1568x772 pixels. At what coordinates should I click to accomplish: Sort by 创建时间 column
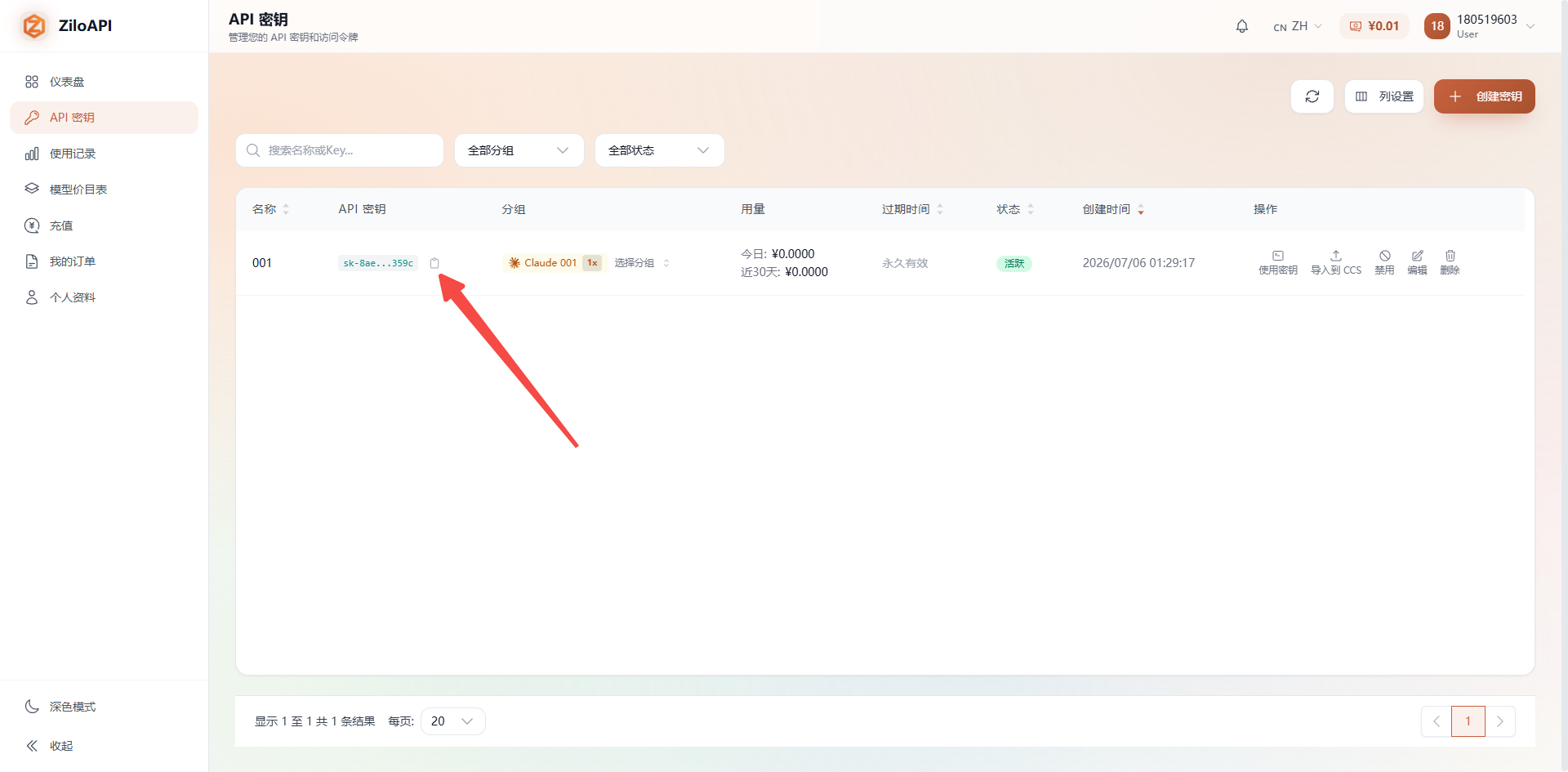click(1113, 209)
